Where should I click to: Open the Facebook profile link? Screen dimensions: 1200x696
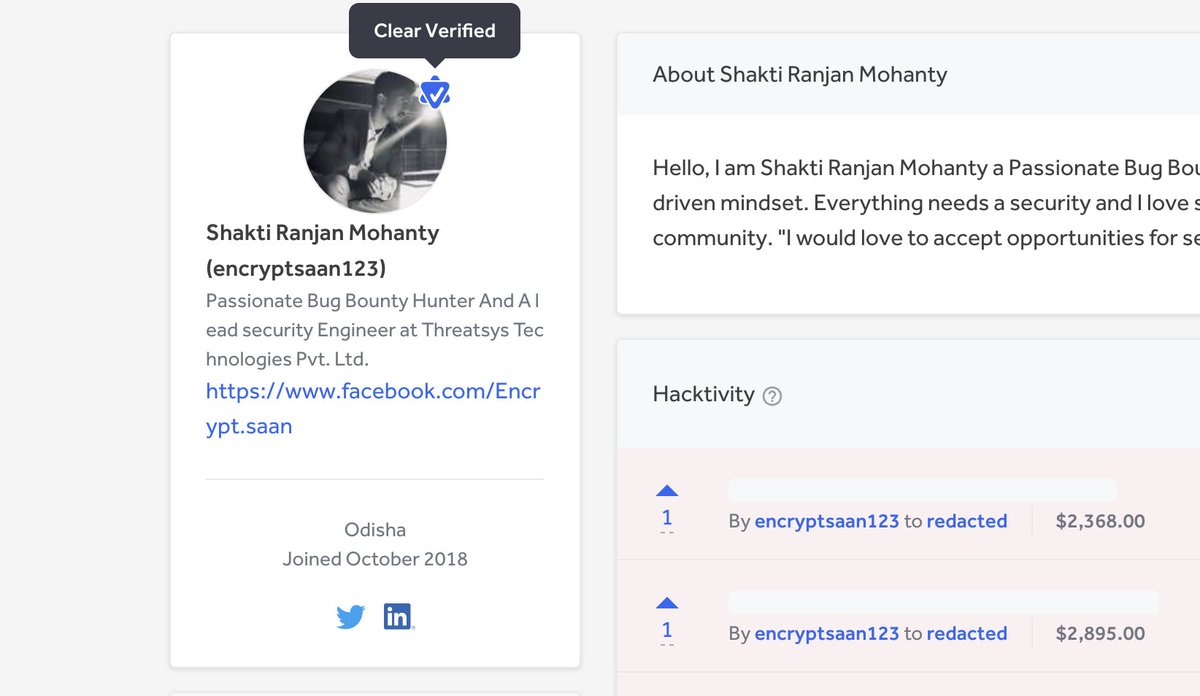click(x=373, y=391)
